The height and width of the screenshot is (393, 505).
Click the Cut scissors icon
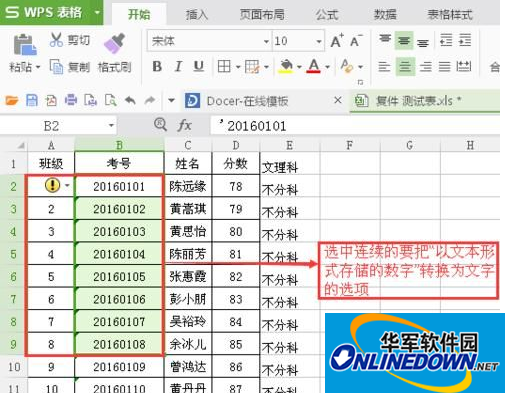[56, 39]
